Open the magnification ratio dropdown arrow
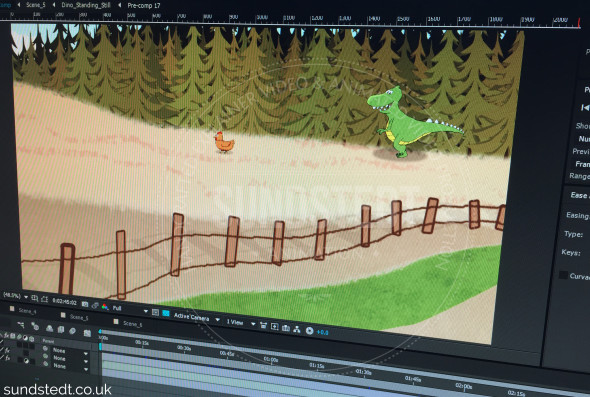Screen dimensions: 590x397 point(26,297)
